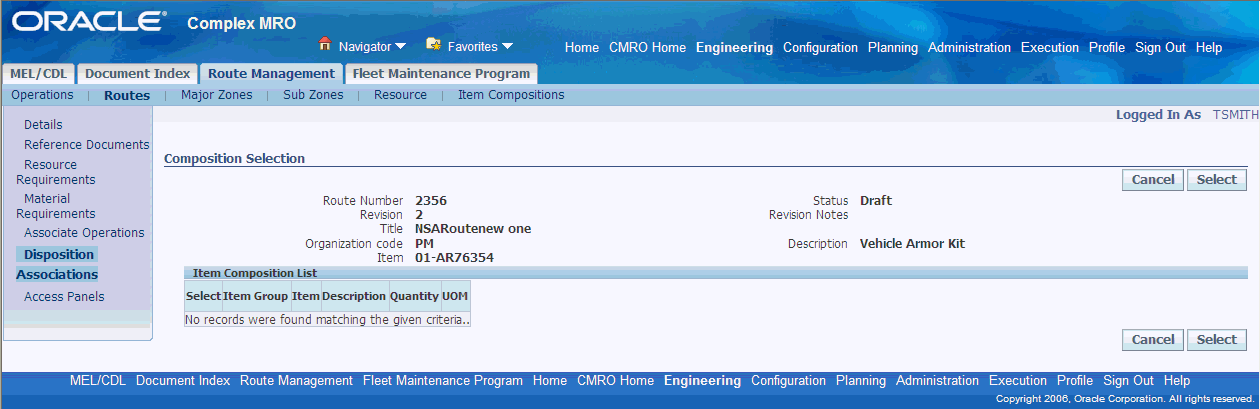Click footer Profile link
The width and height of the screenshot is (1260, 409).
click(1075, 381)
